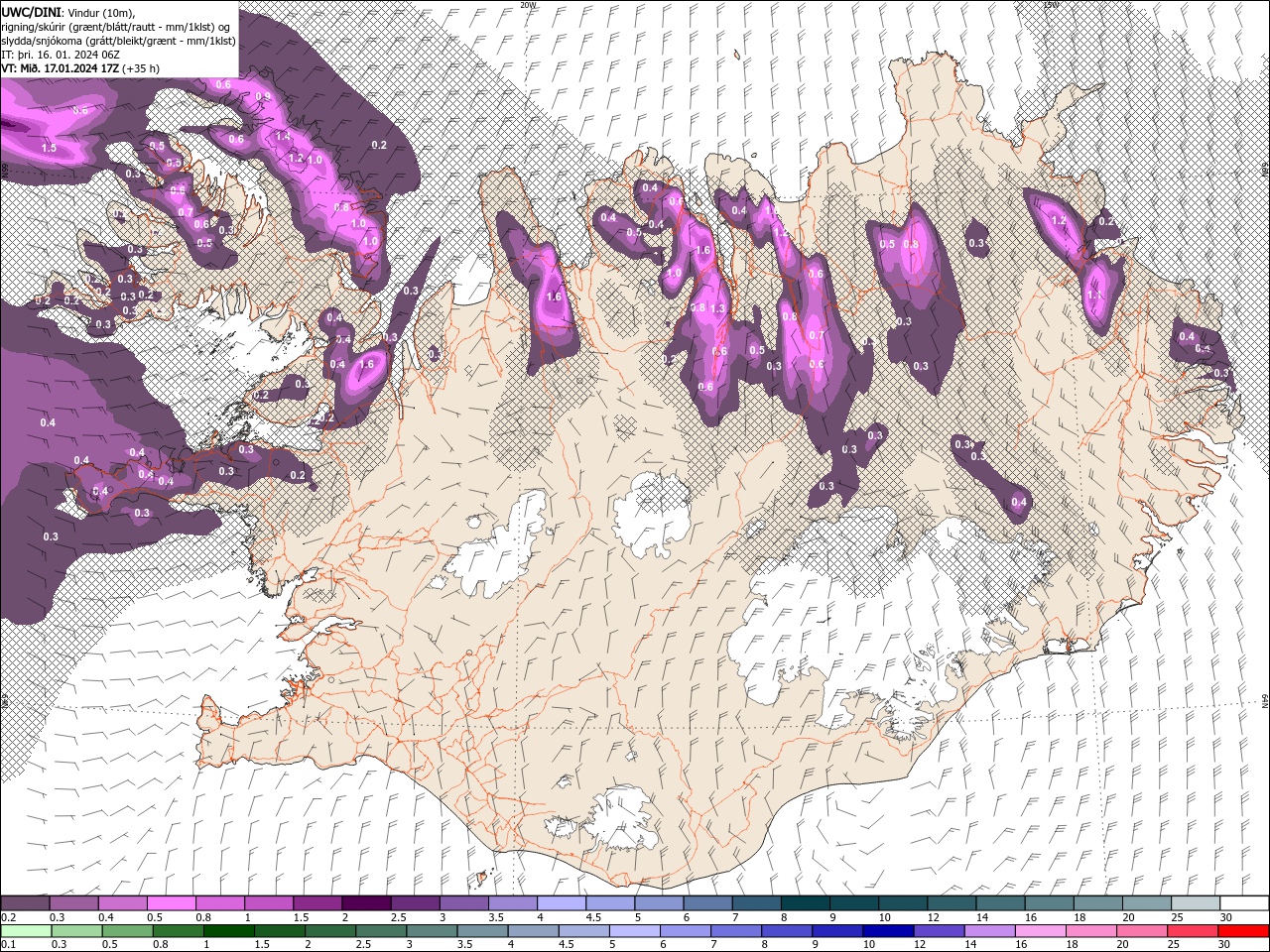Pick the 0.3 swatch in the purple snow scale

coord(73,903)
